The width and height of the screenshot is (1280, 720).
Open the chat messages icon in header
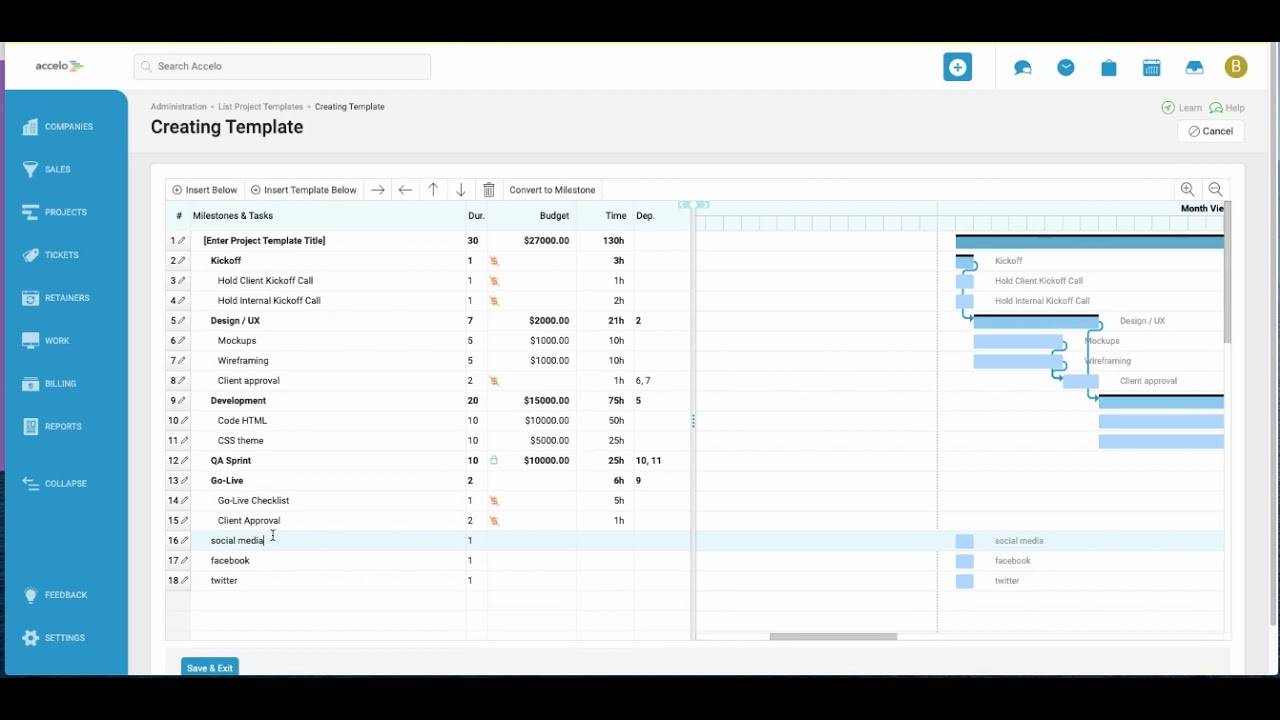click(1022, 68)
